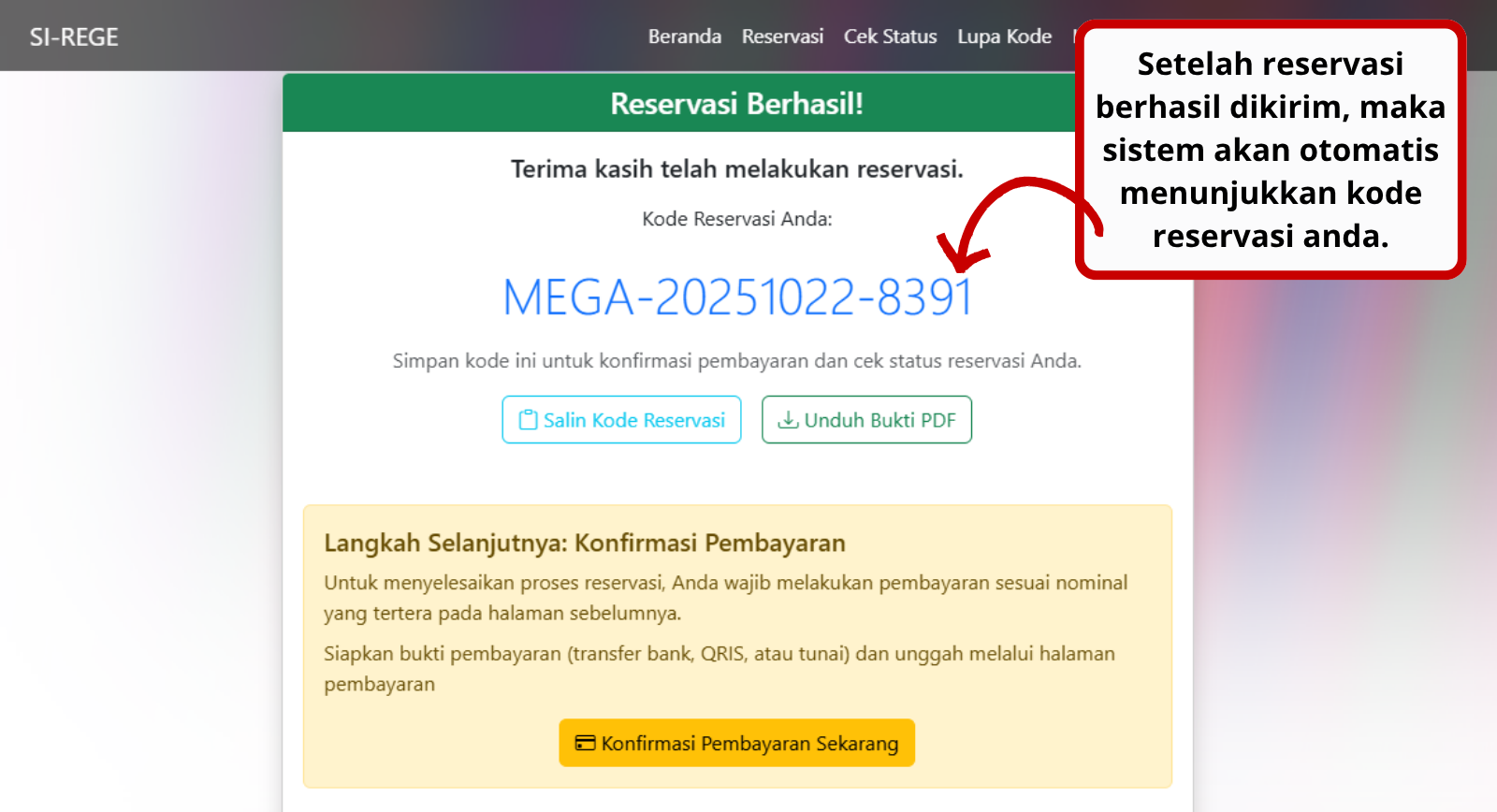Click the Simpan kode ini instruction text

pyautogui.click(x=736, y=361)
